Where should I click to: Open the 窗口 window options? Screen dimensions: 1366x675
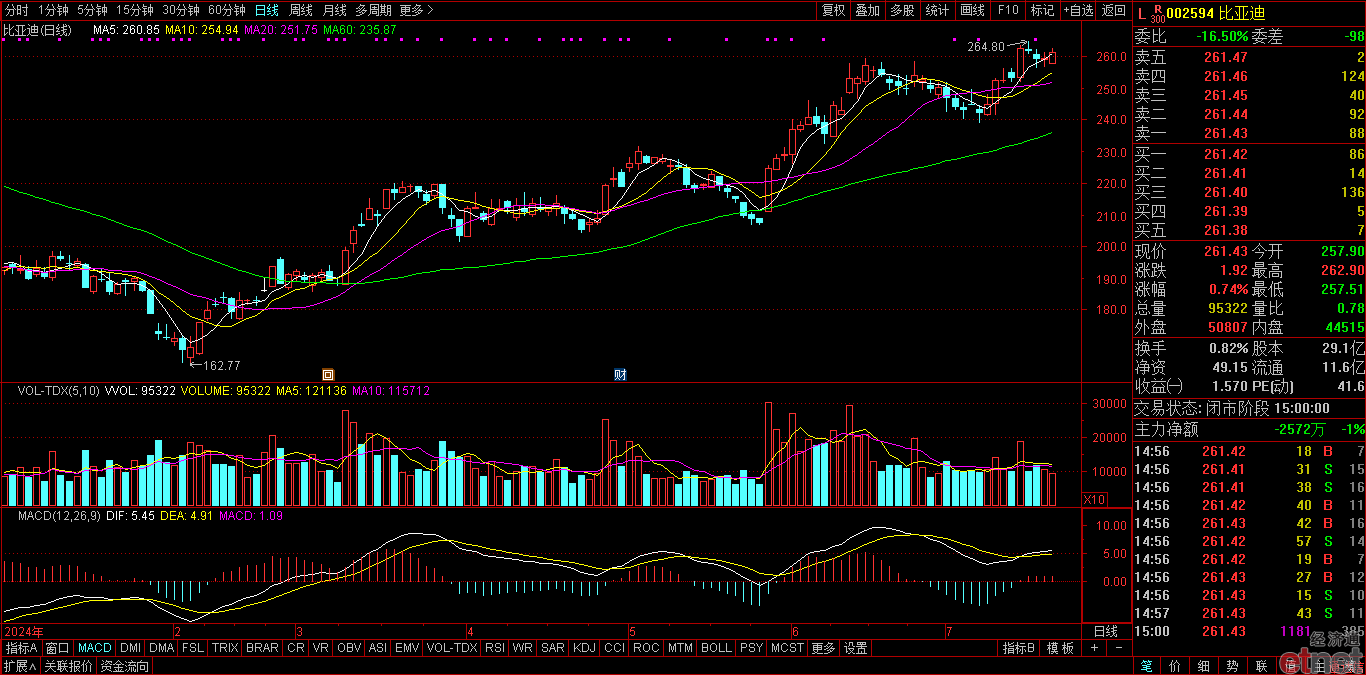click(x=58, y=648)
